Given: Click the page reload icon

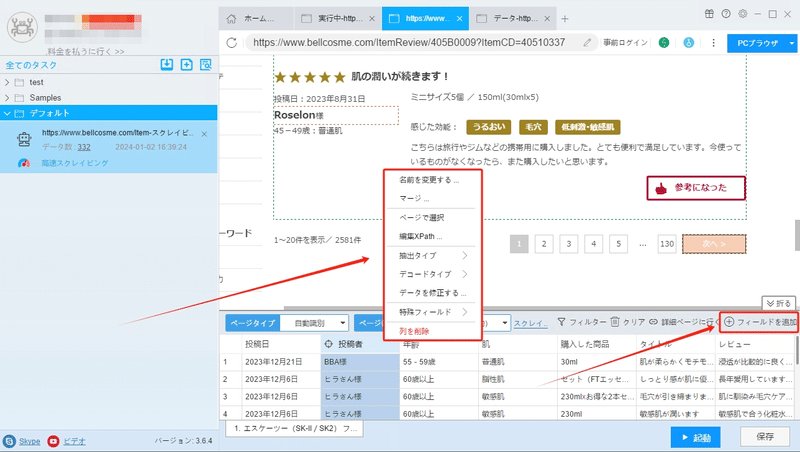Looking at the screenshot, I should [x=232, y=43].
